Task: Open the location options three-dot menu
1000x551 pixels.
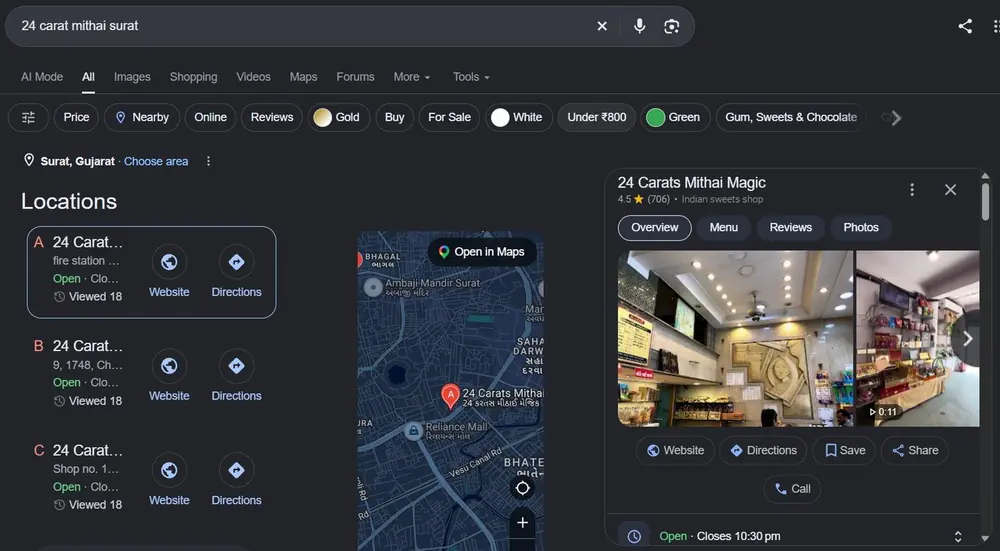Action: pyautogui.click(x=208, y=161)
